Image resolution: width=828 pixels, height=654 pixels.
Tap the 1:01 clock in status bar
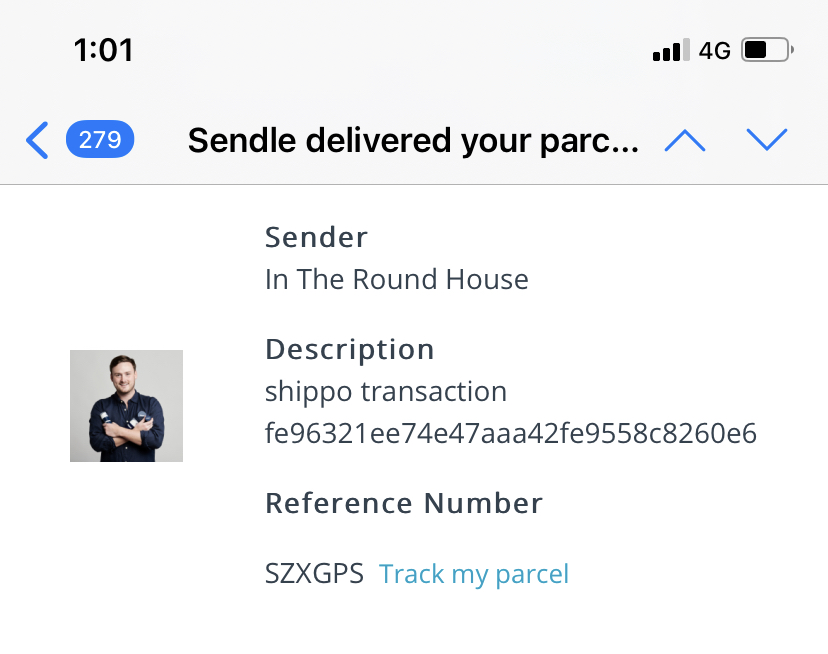click(x=104, y=50)
